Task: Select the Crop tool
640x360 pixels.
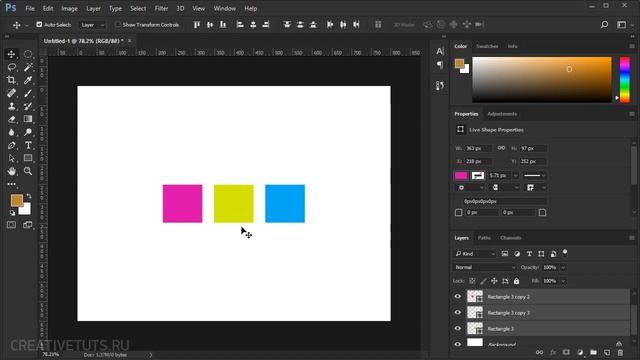Action: [11, 80]
